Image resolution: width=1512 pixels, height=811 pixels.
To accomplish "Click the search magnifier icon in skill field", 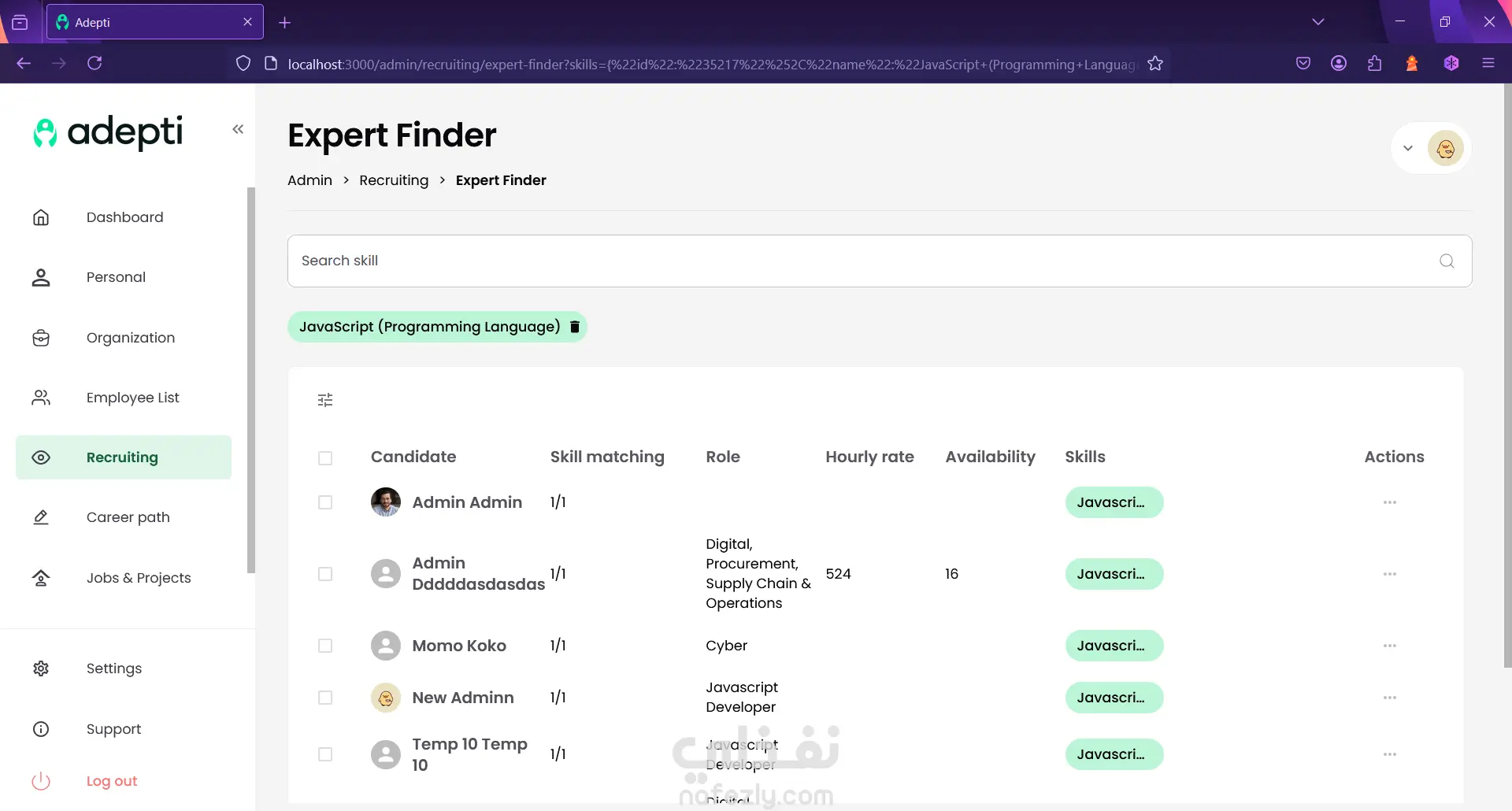I will (1447, 261).
